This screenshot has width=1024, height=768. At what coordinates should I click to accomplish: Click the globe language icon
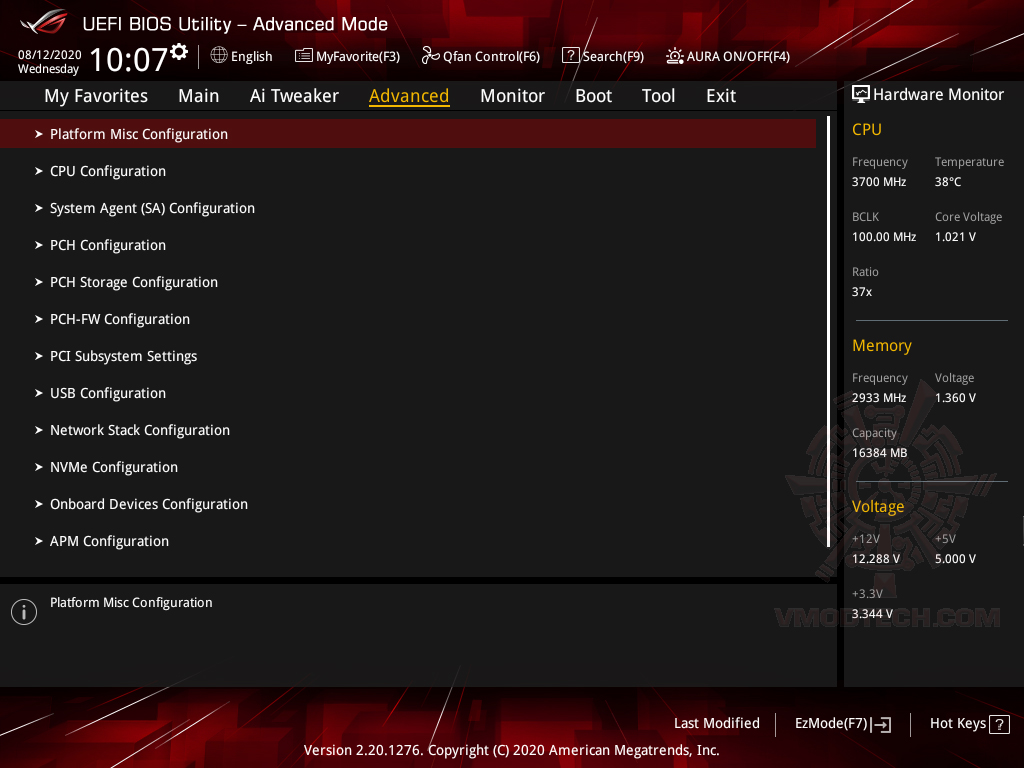pyautogui.click(x=219, y=56)
